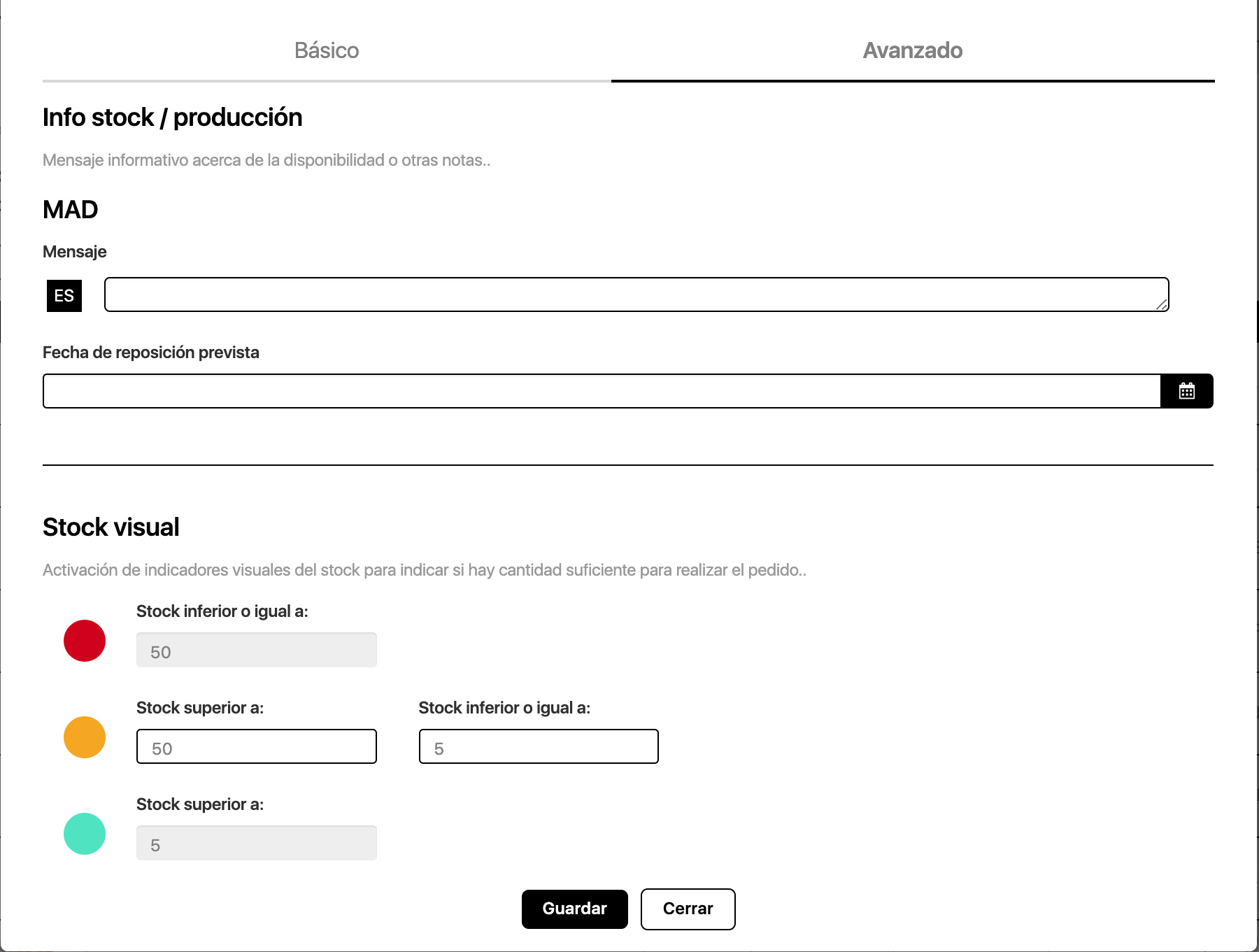Click the Stock visual heading
Screen dimensions: 1259x952
pyautogui.click(x=111, y=527)
